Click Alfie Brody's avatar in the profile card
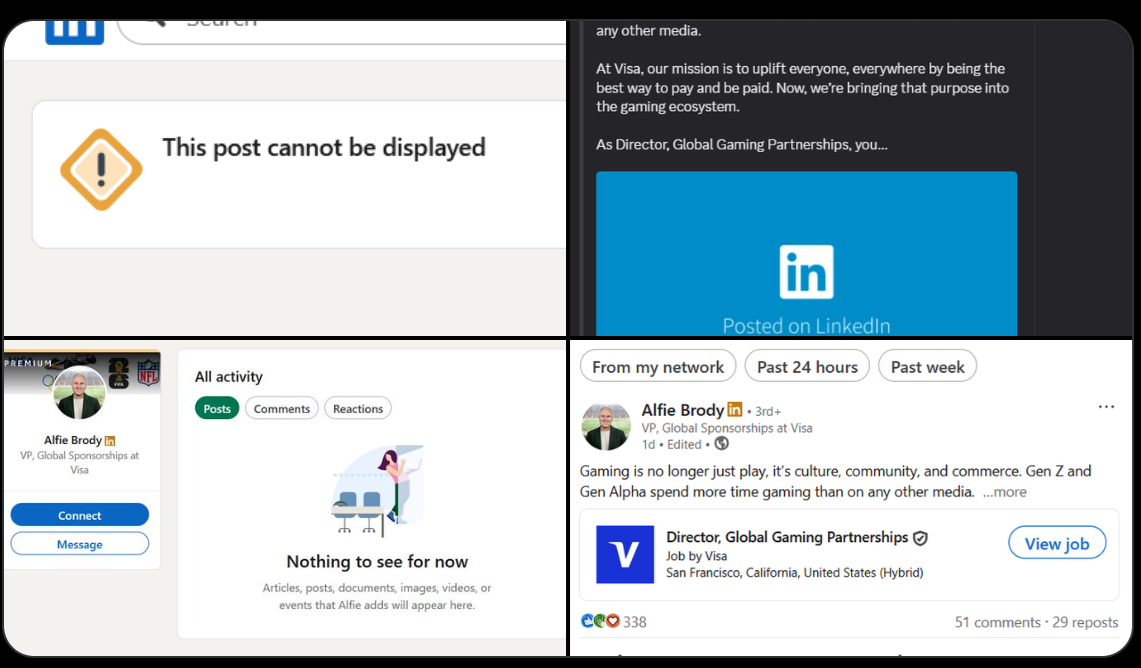This screenshot has height=668, width=1141. click(x=79, y=393)
